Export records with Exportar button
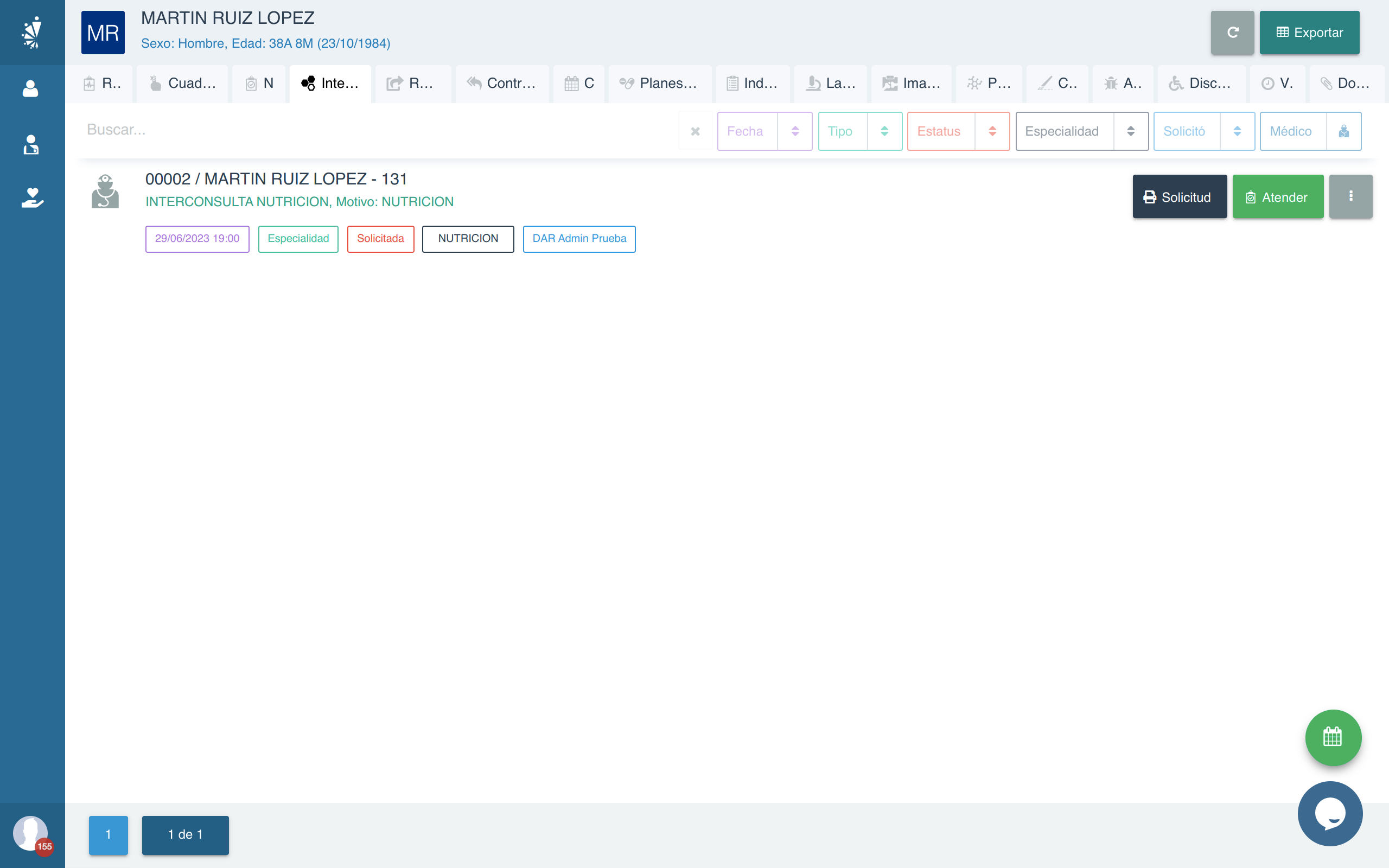The width and height of the screenshot is (1389, 868). point(1309,33)
